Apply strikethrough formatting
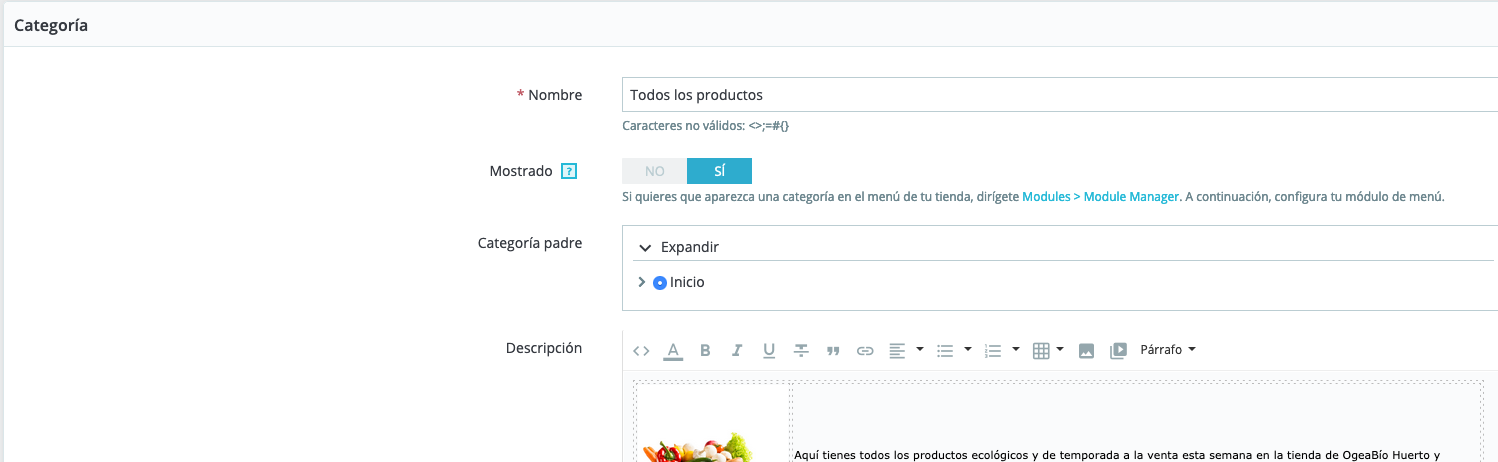Image resolution: width=1498 pixels, height=462 pixels. pyautogui.click(x=801, y=351)
